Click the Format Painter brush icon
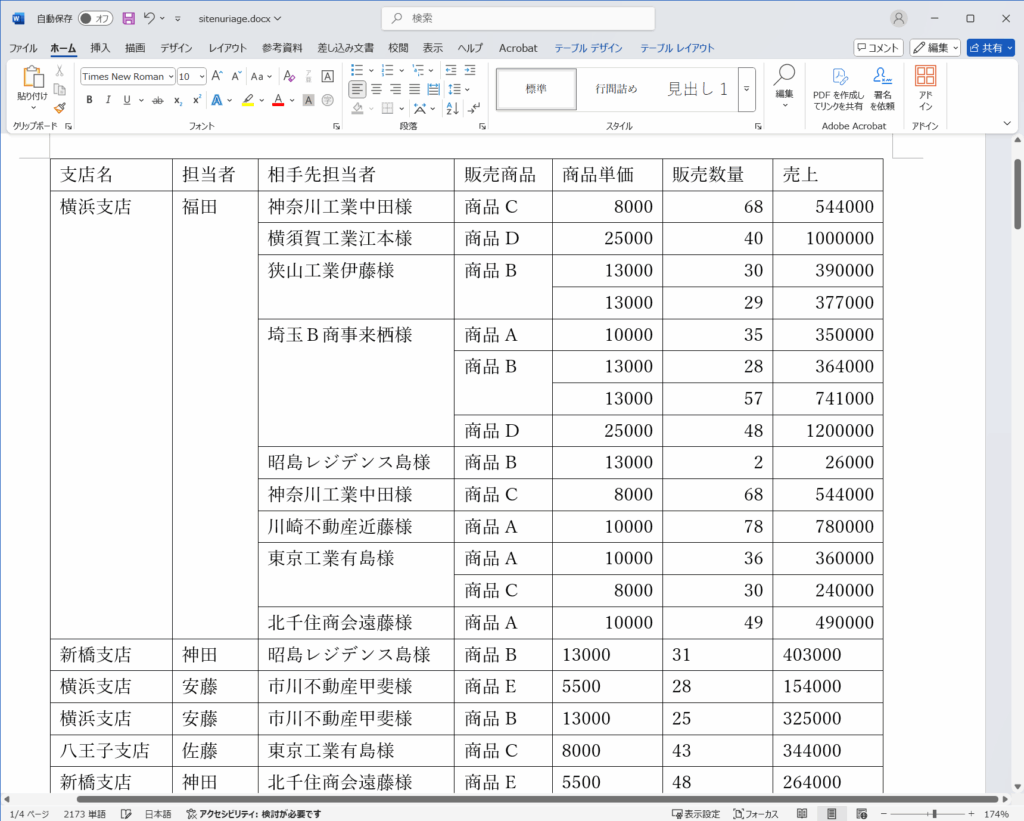This screenshot has height=821, width=1024. click(60, 107)
